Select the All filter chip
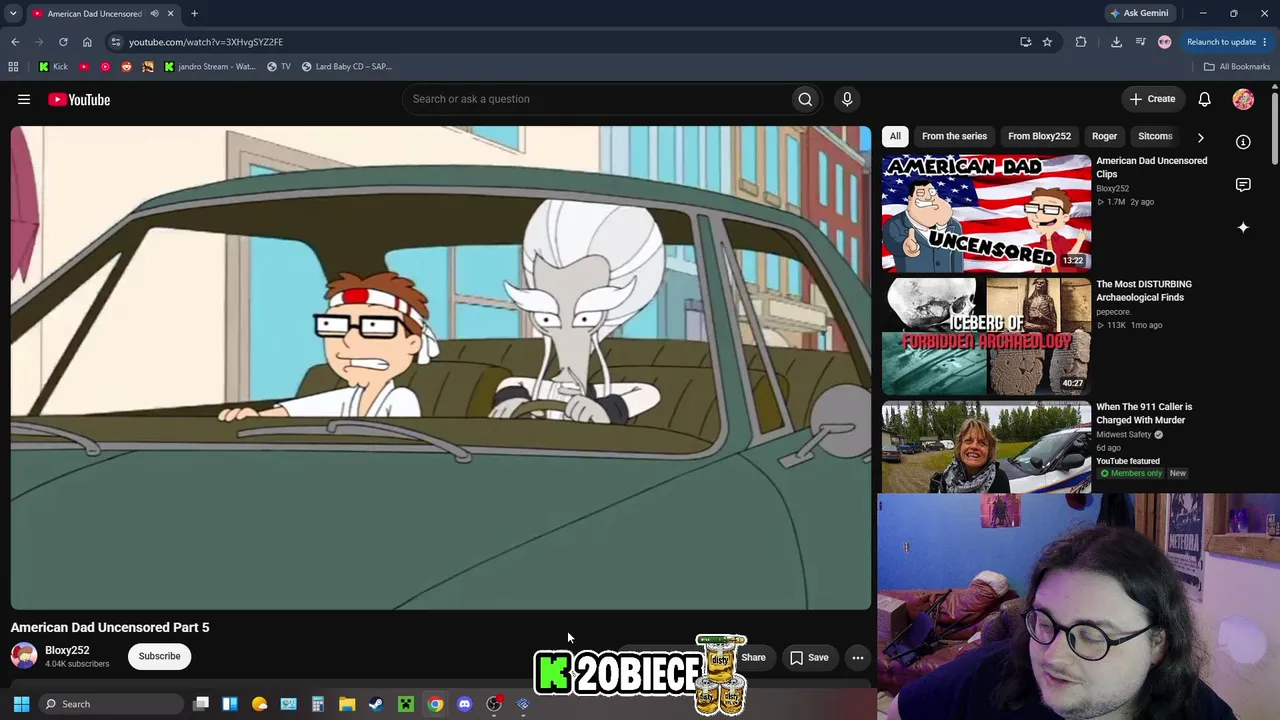1280x720 pixels. click(x=895, y=136)
